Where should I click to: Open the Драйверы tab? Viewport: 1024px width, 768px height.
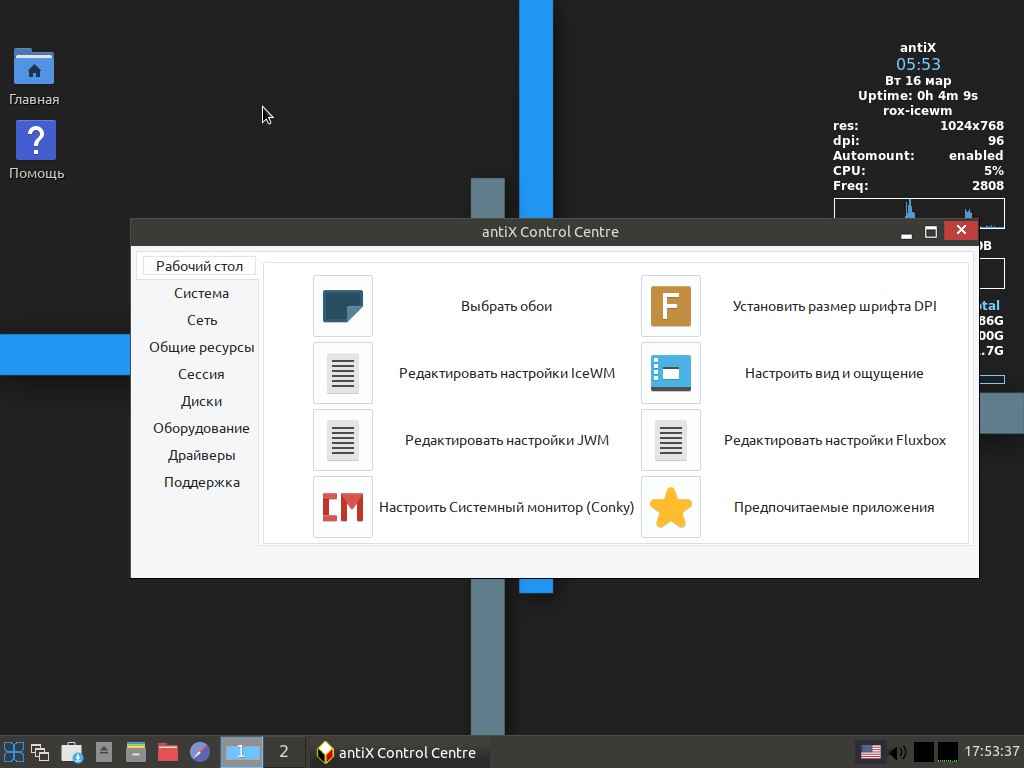point(201,455)
